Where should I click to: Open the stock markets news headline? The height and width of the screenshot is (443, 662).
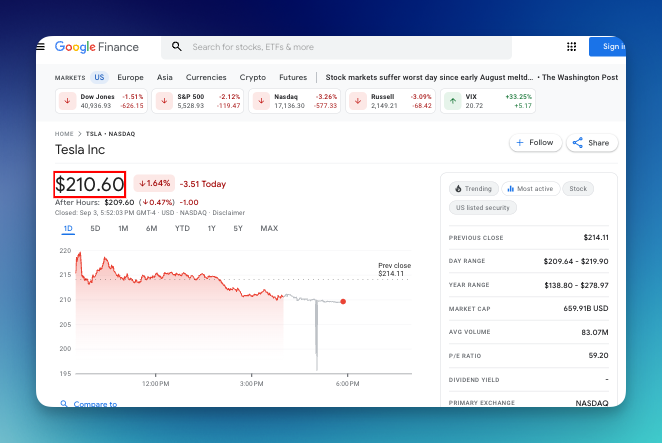429,77
